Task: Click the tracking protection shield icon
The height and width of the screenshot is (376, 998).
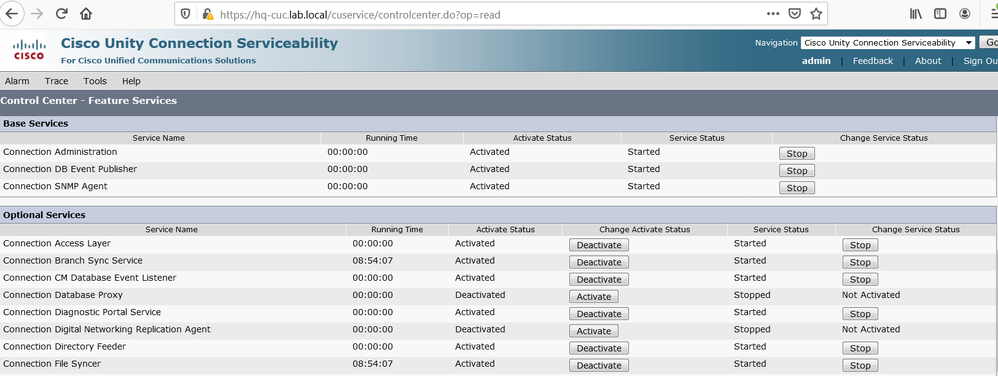Action: click(186, 13)
